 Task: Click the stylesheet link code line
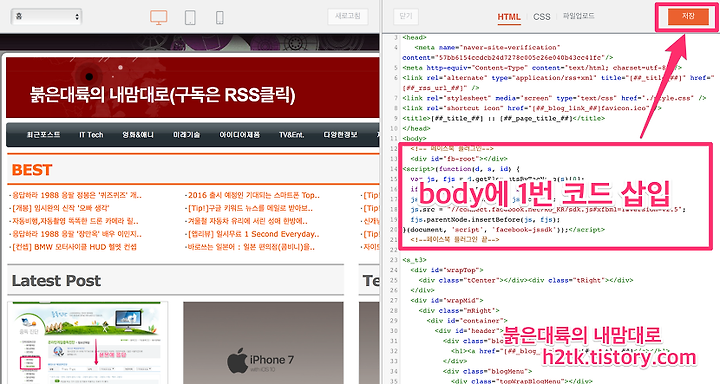pos(554,98)
